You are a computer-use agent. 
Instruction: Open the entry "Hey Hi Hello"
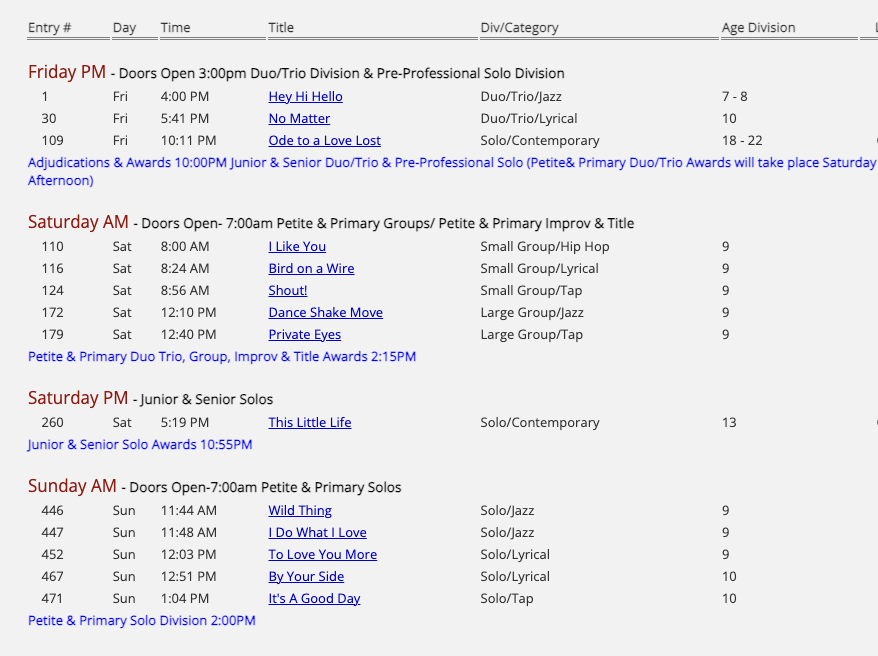(305, 96)
